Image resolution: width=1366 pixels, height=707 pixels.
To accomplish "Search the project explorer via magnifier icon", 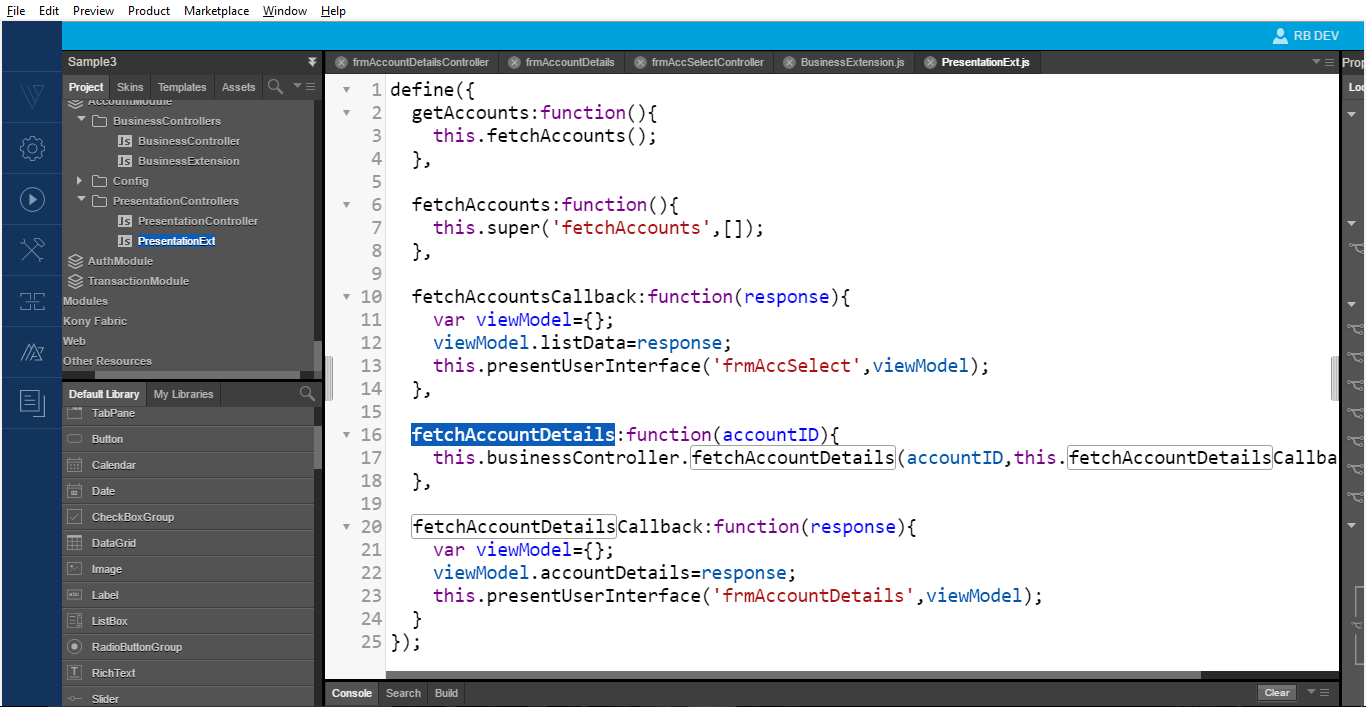I will [x=275, y=87].
